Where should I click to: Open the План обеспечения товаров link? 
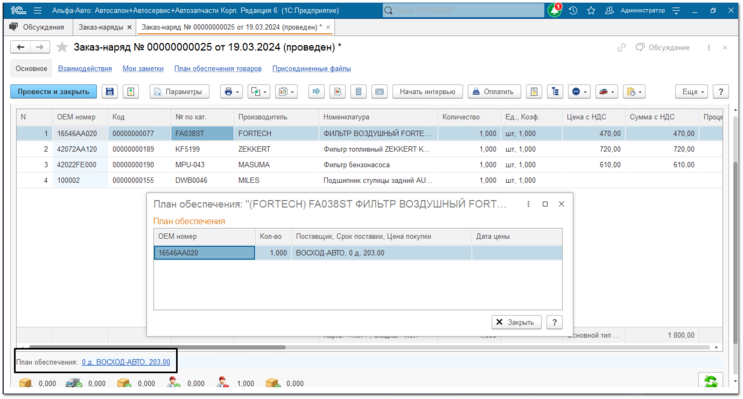point(218,68)
